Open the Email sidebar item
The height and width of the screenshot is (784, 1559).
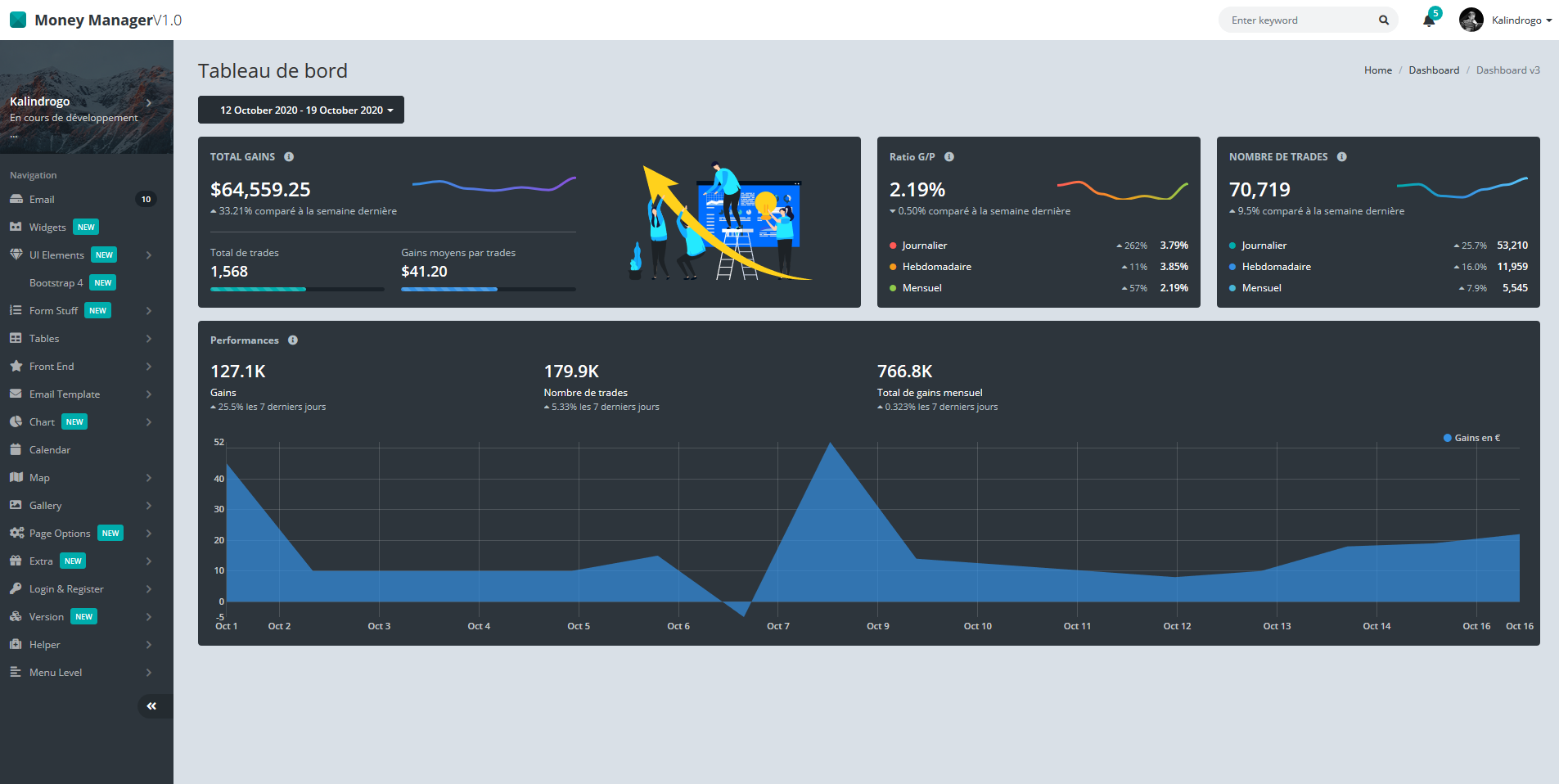click(x=82, y=199)
